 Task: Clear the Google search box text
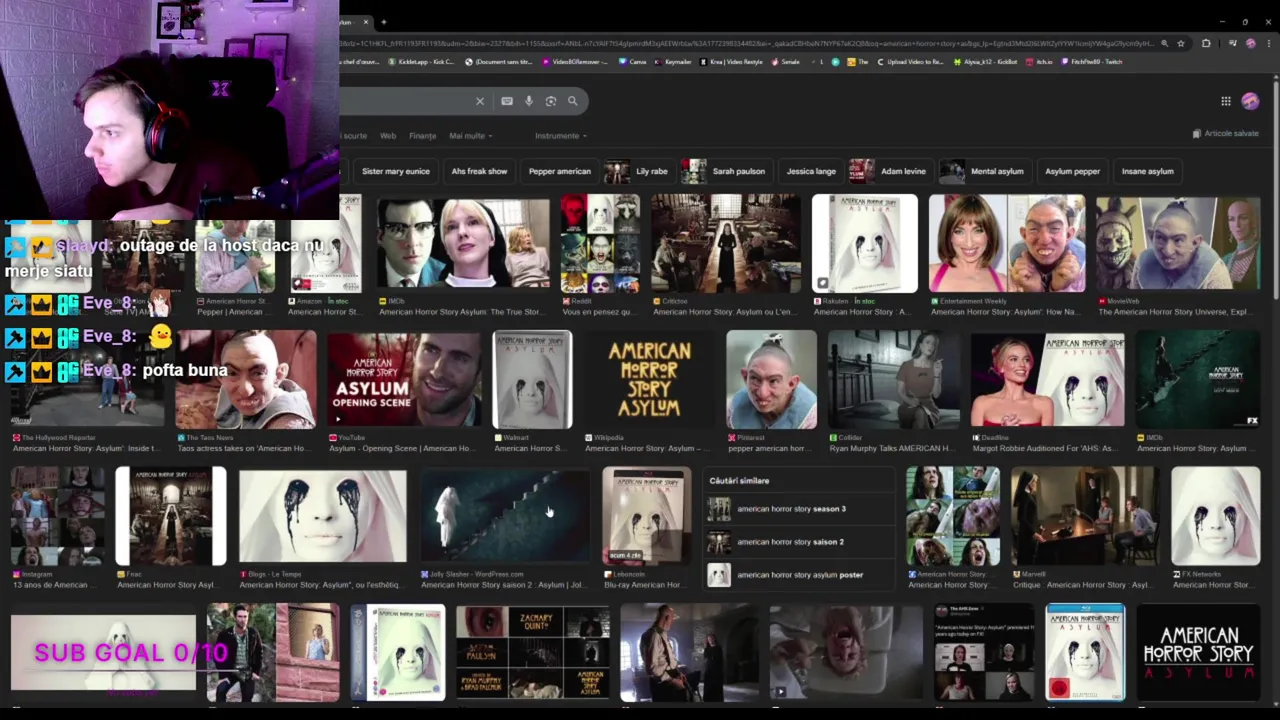480,101
